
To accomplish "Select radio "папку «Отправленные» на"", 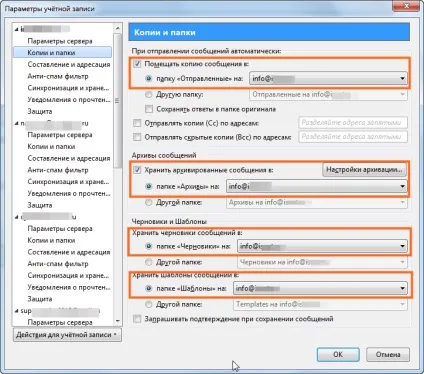I will point(149,79).
